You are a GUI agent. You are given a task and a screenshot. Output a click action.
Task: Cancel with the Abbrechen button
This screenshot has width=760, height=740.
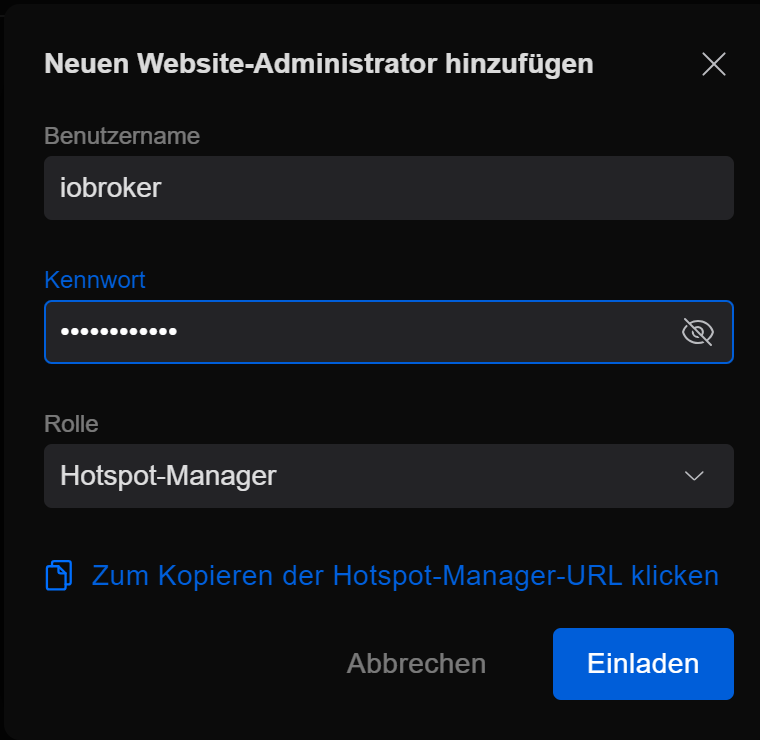(416, 664)
